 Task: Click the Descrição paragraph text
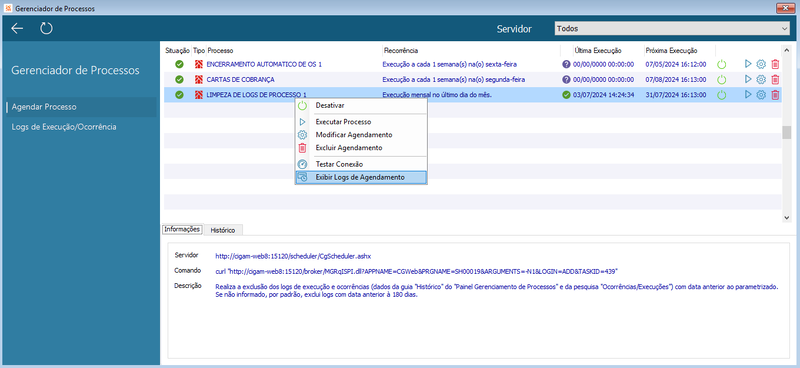pyautogui.click(x=497, y=290)
